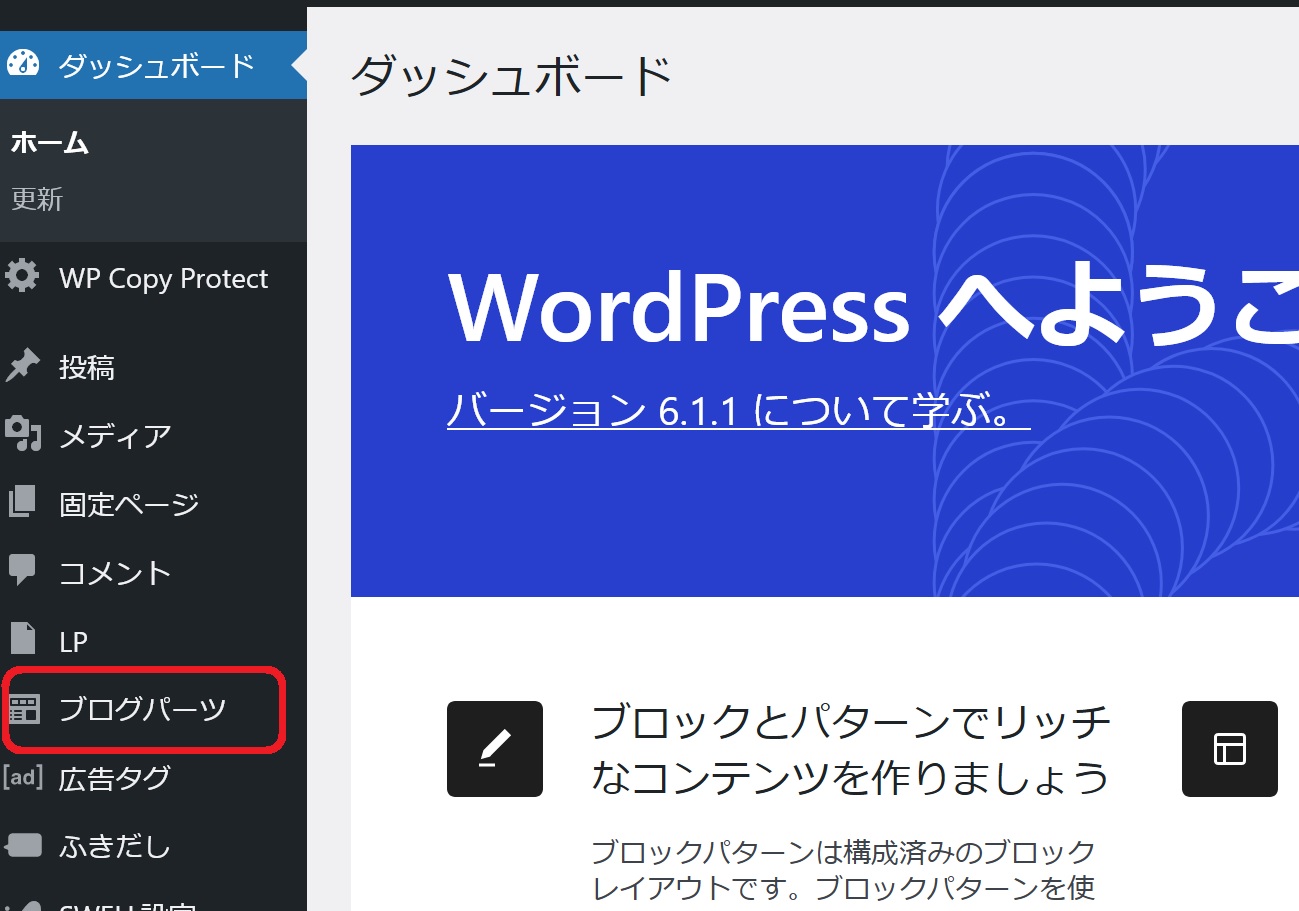Click the layout icon beside ブログパーツ
The height and width of the screenshot is (911, 1299).
pyautogui.click(x=23, y=709)
